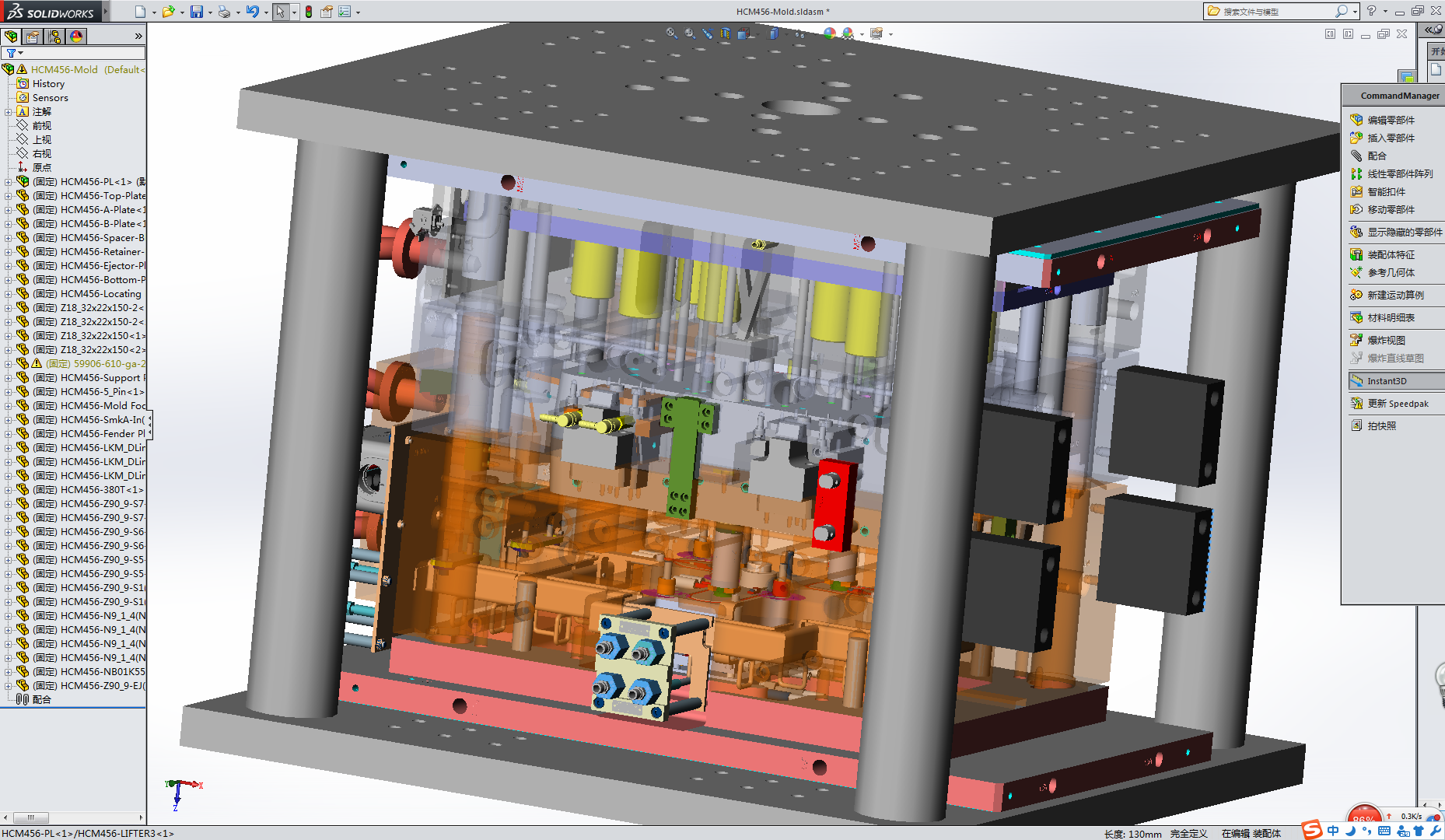Viewport: 1445px width, 840px height.
Task: Expand HCM456-PL<1> component node
Action: 8,182
